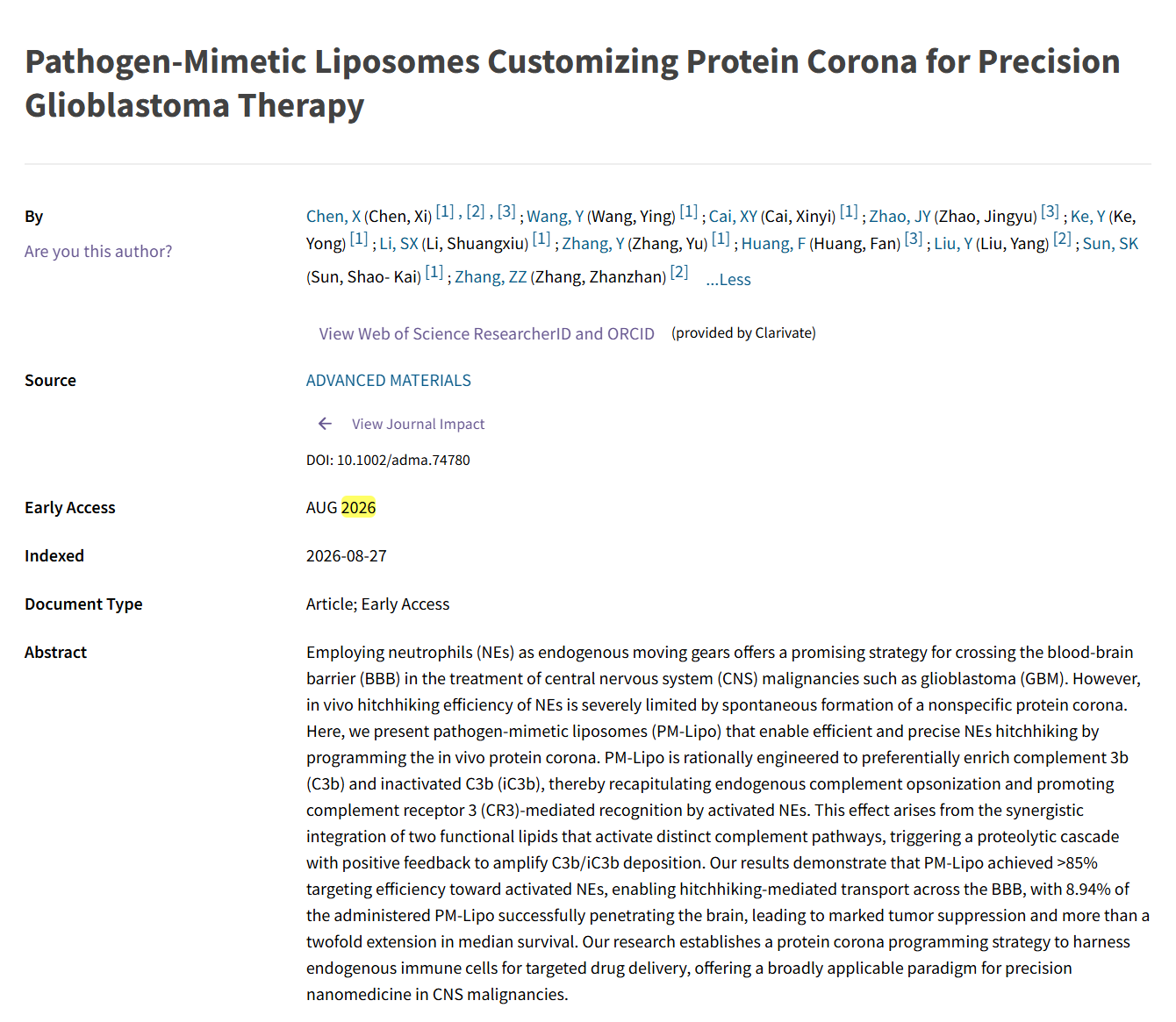Click the Are you this author? link
This screenshot has width=1176, height=1022.
pos(98,251)
